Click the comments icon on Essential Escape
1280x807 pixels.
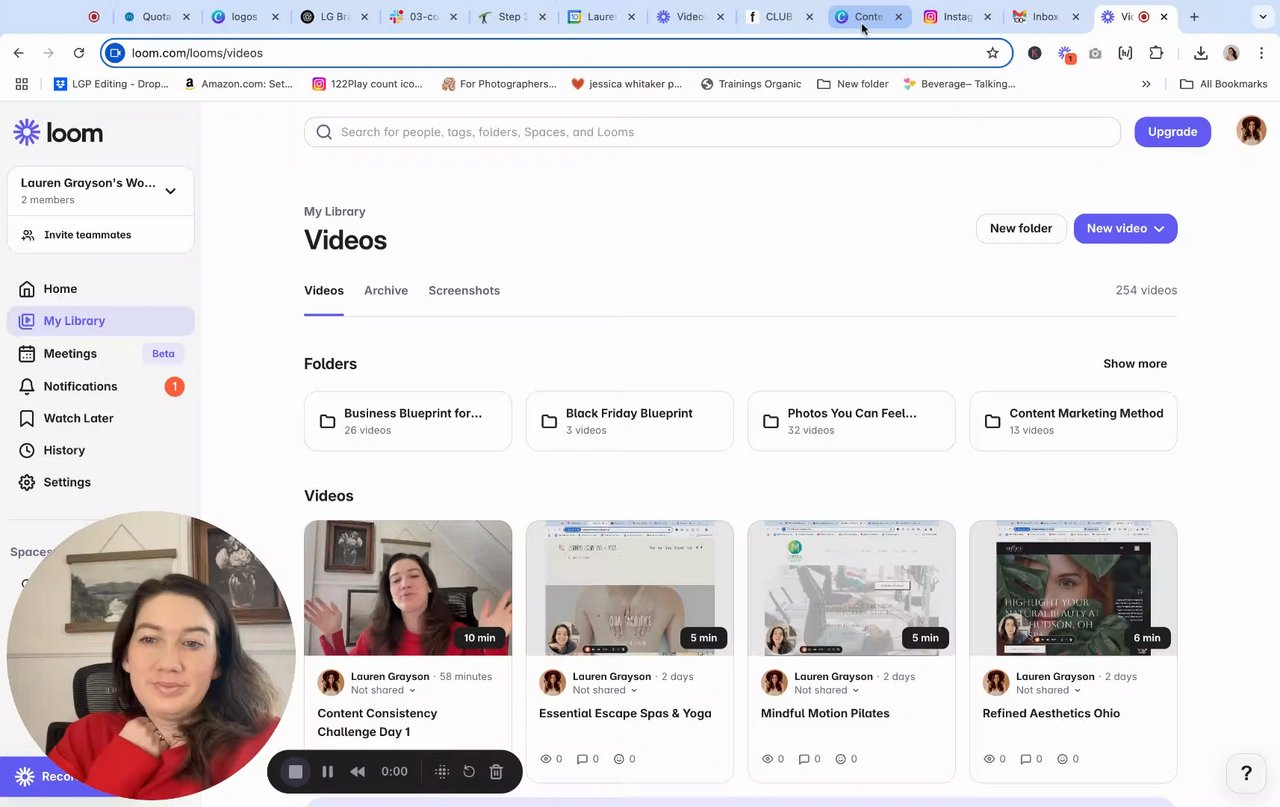tap(582, 759)
